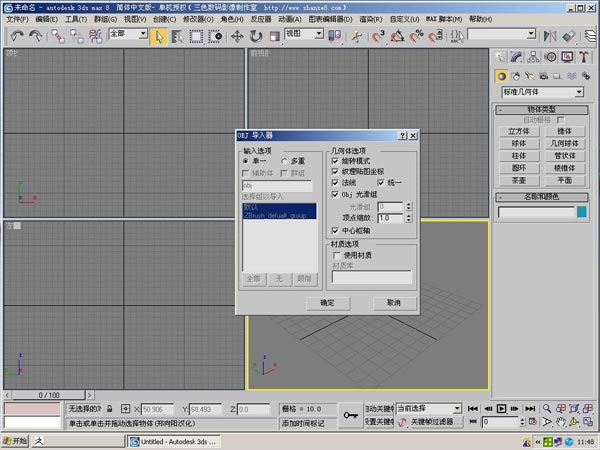Click the 顶点缩放 spinner arrows
This screenshot has height=450, width=600.
409,218
